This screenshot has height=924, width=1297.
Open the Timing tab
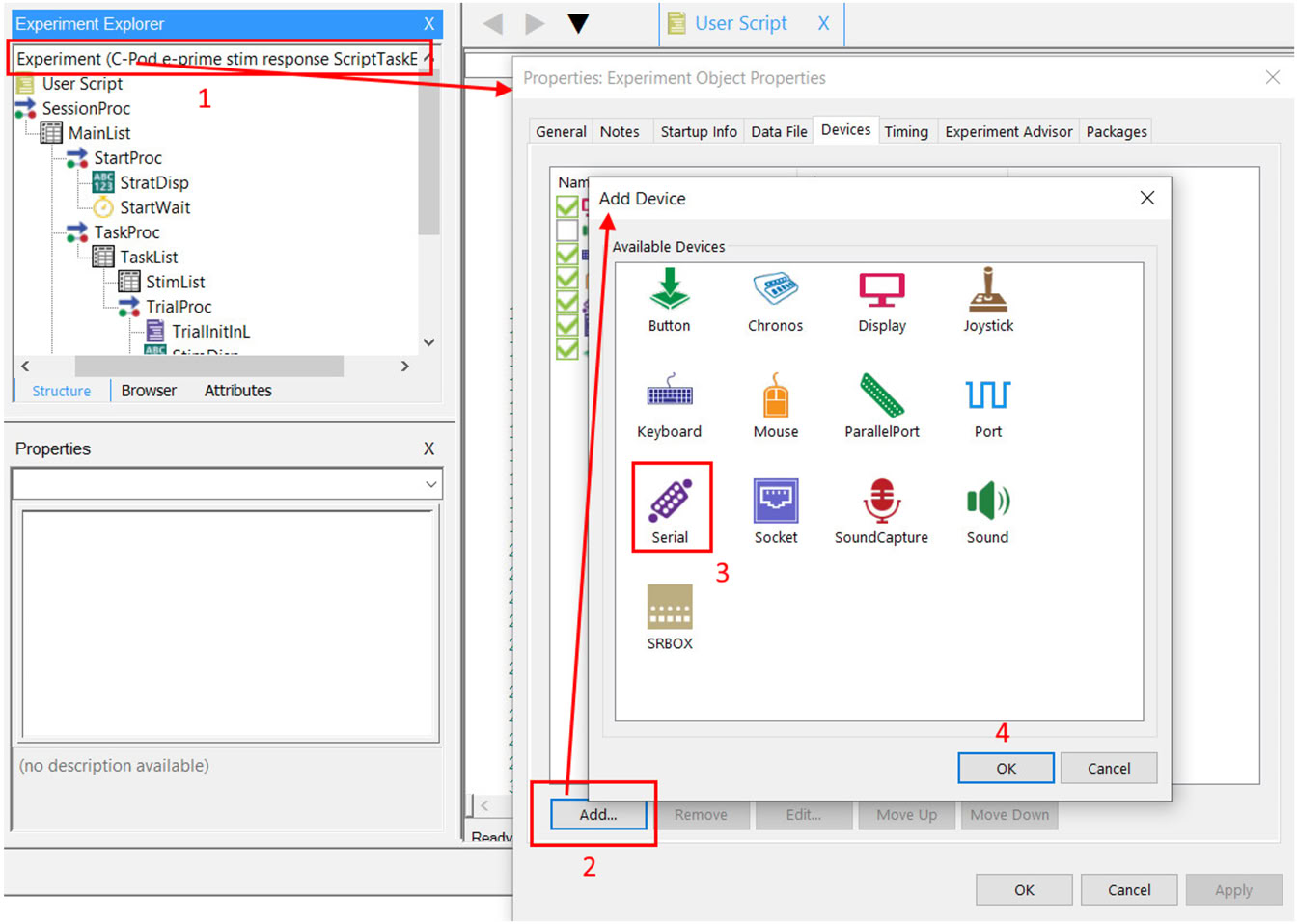click(905, 132)
